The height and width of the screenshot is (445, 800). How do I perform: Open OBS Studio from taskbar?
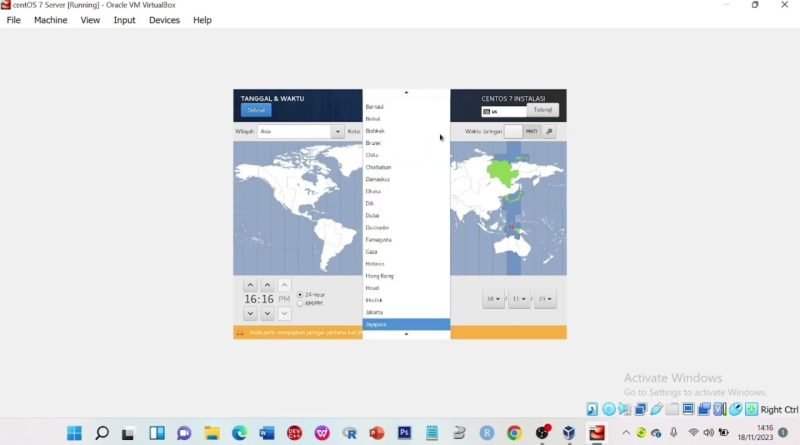point(542,433)
